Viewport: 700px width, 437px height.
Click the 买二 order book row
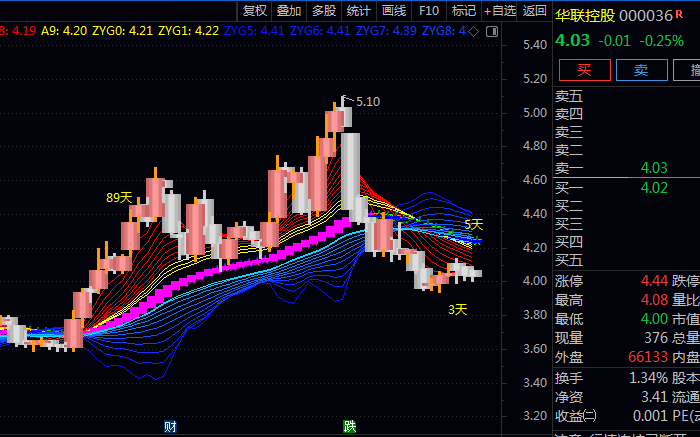[626, 206]
